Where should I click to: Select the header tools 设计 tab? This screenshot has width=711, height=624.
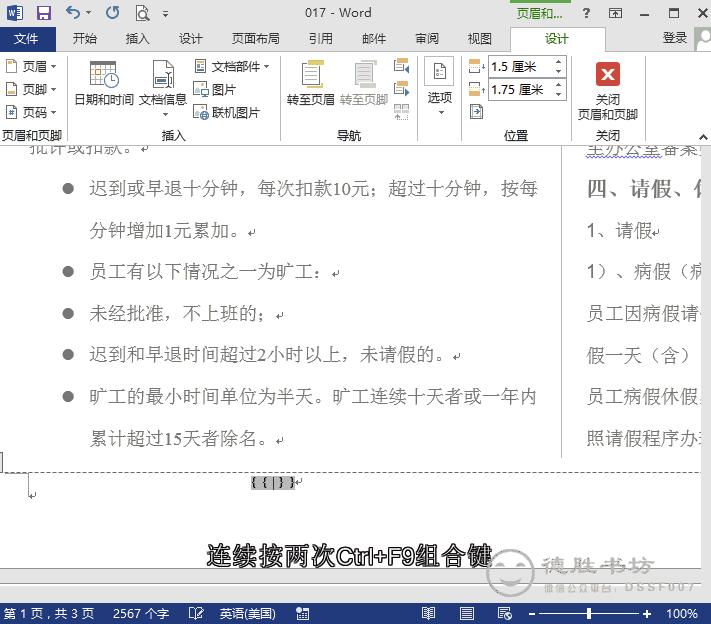pos(557,39)
